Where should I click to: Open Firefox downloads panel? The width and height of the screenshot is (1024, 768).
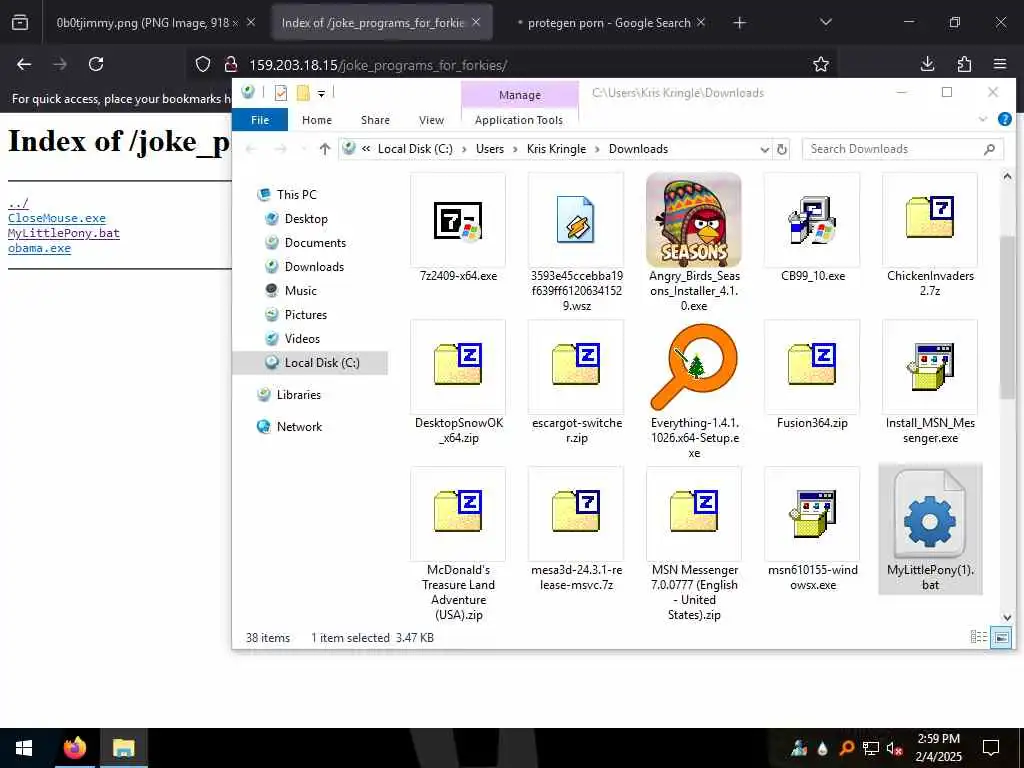click(x=927, y=64)
